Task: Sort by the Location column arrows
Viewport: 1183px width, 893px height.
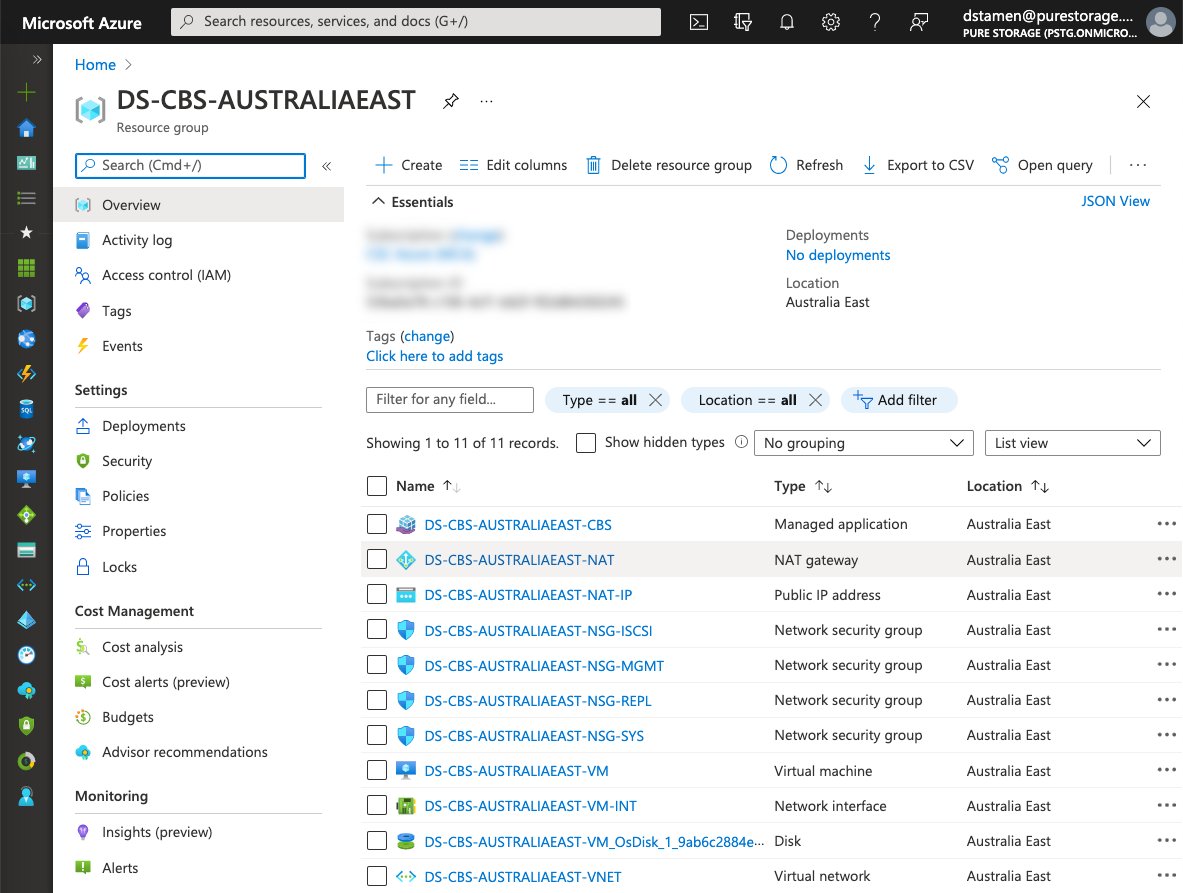Action: tap(1040, 486)
